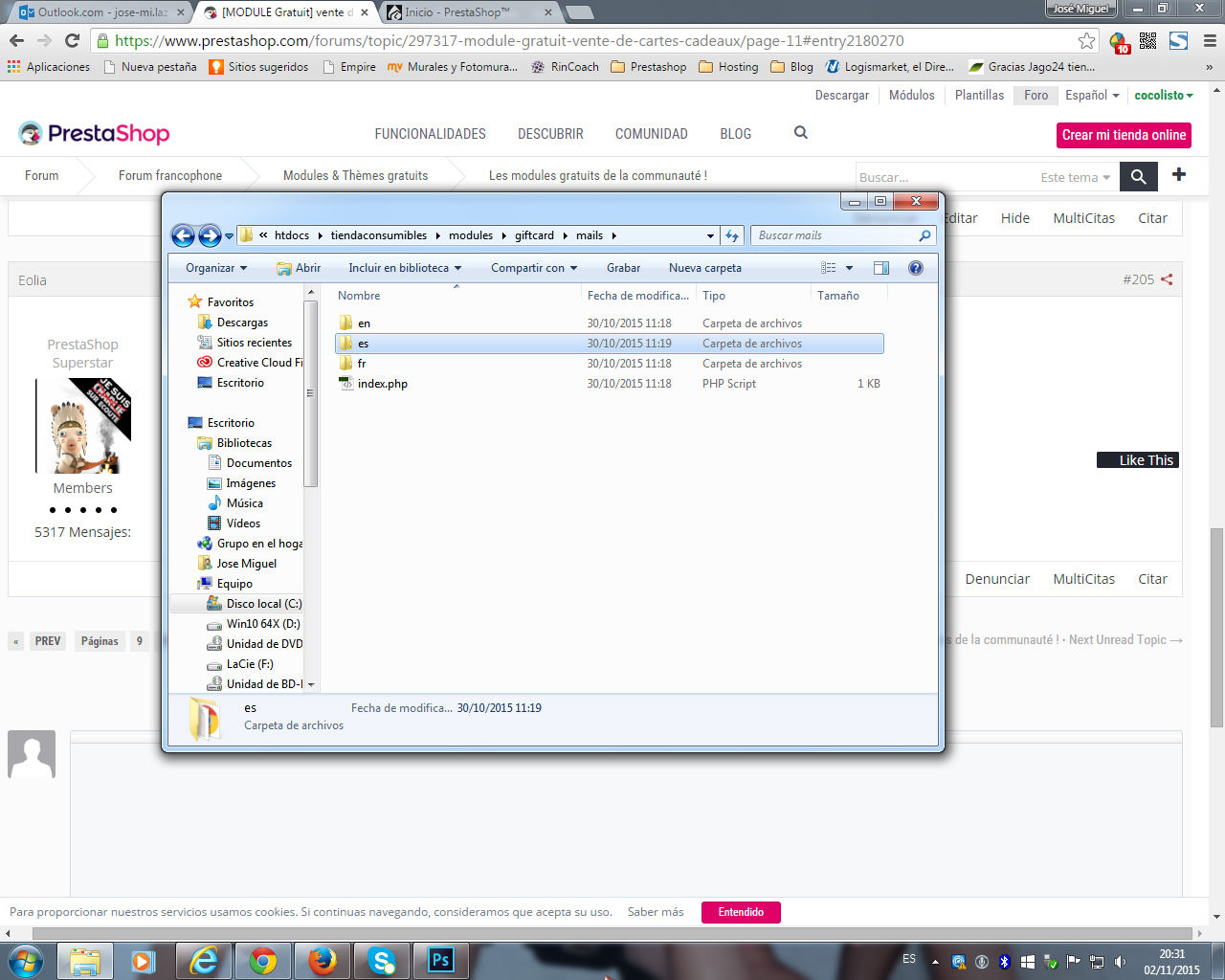The image size is (1225, 980).
Task: Open Explorer help with the question mark
Action: (916, 268)
